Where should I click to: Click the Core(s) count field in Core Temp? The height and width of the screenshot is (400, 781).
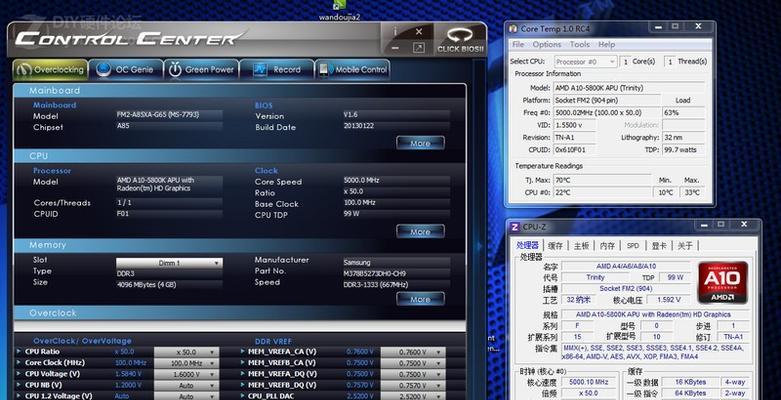625,62
